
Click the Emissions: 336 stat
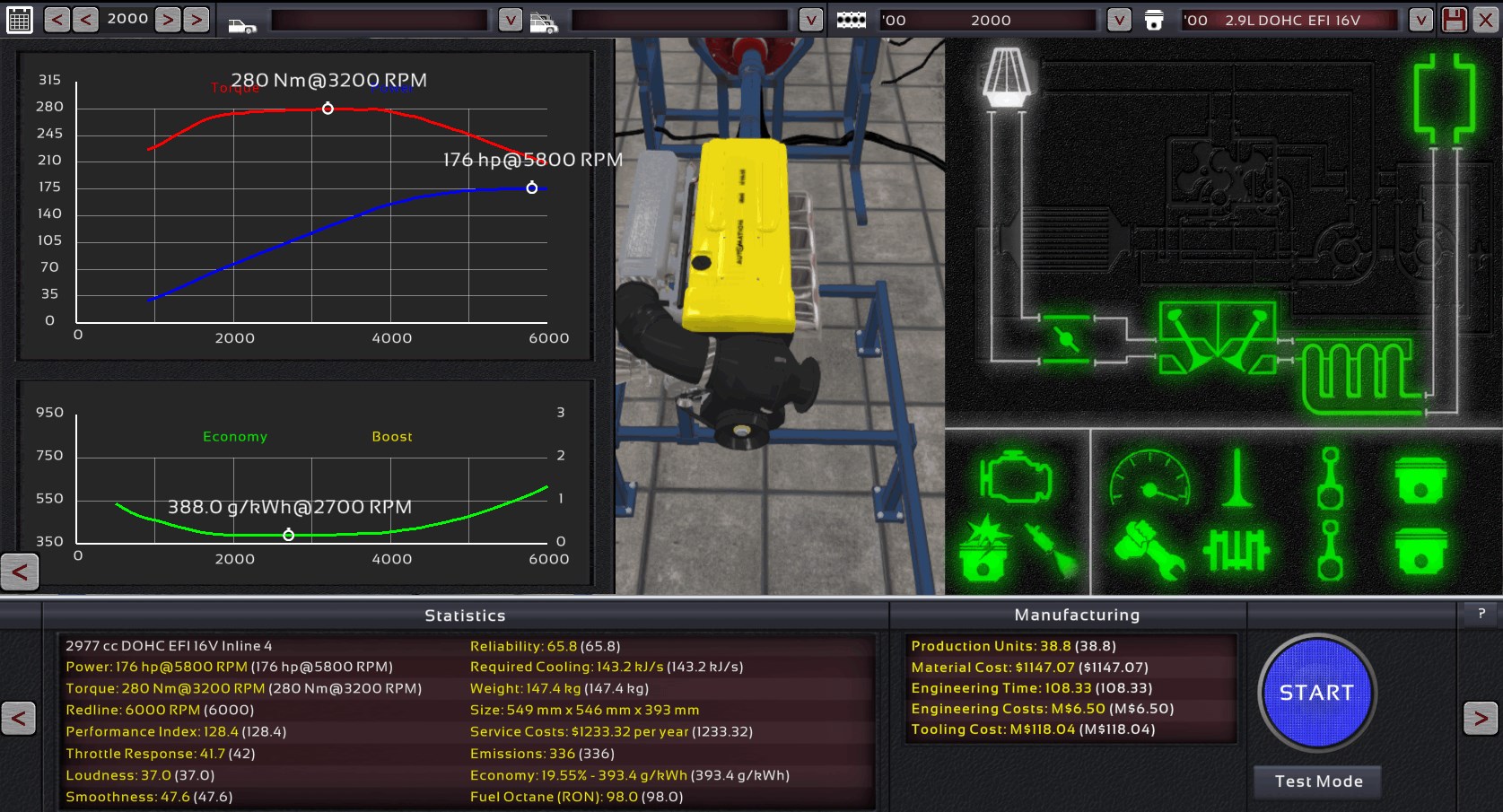542,754
